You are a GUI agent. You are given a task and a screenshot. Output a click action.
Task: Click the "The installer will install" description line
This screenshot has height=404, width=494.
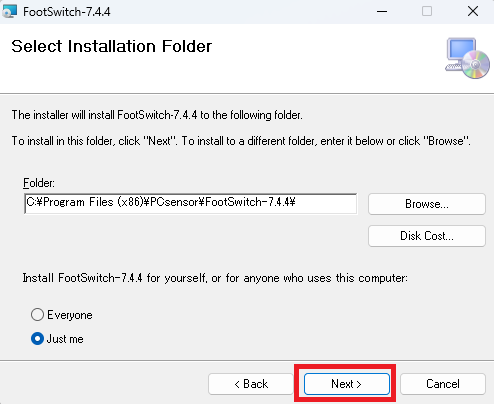tap(157, 115)
